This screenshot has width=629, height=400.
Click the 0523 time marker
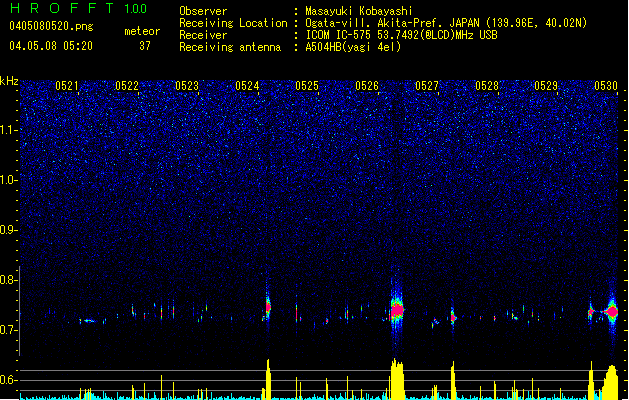point(187,86)
